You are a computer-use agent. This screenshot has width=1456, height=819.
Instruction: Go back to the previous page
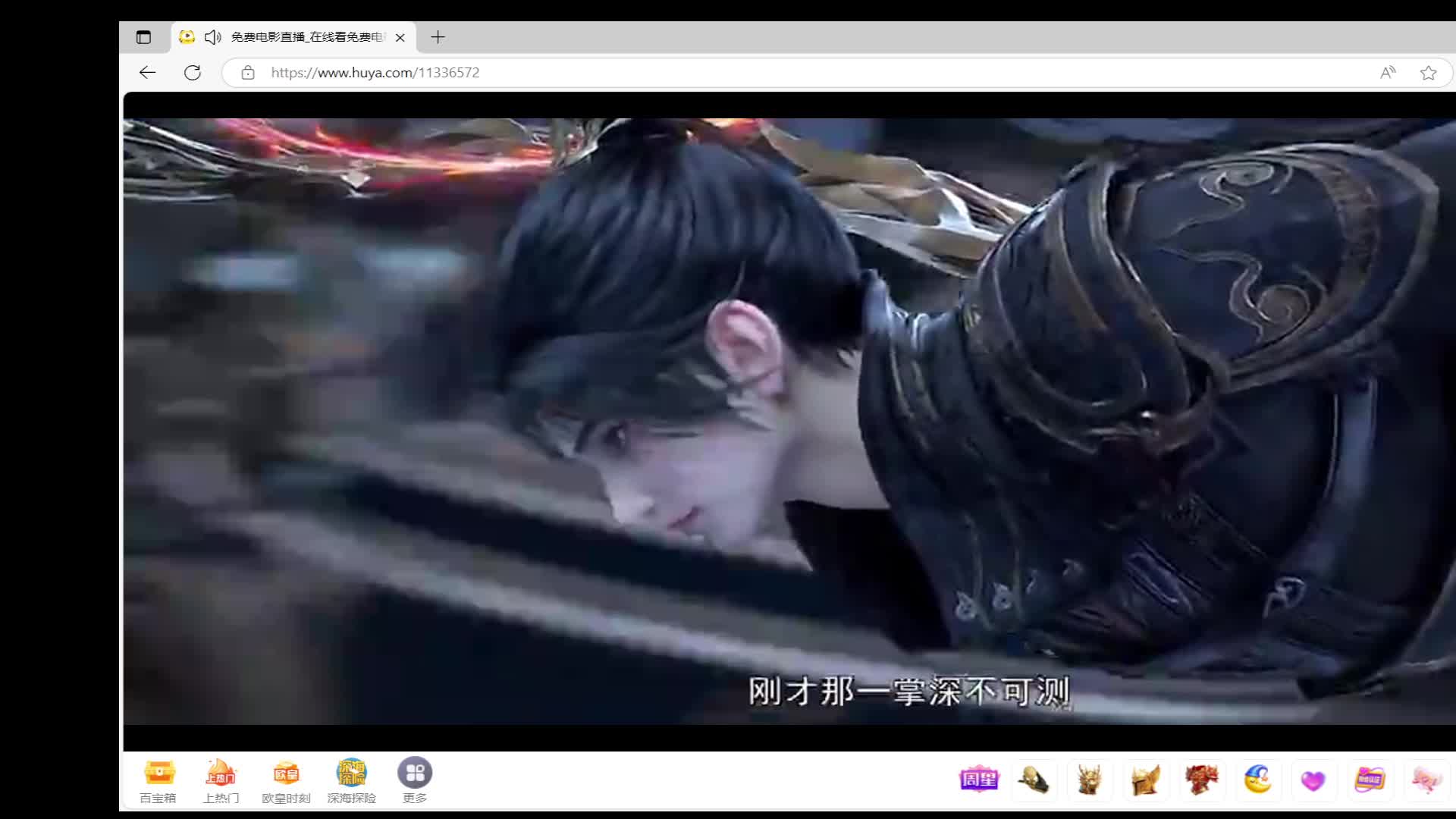(x=147, y=73)
